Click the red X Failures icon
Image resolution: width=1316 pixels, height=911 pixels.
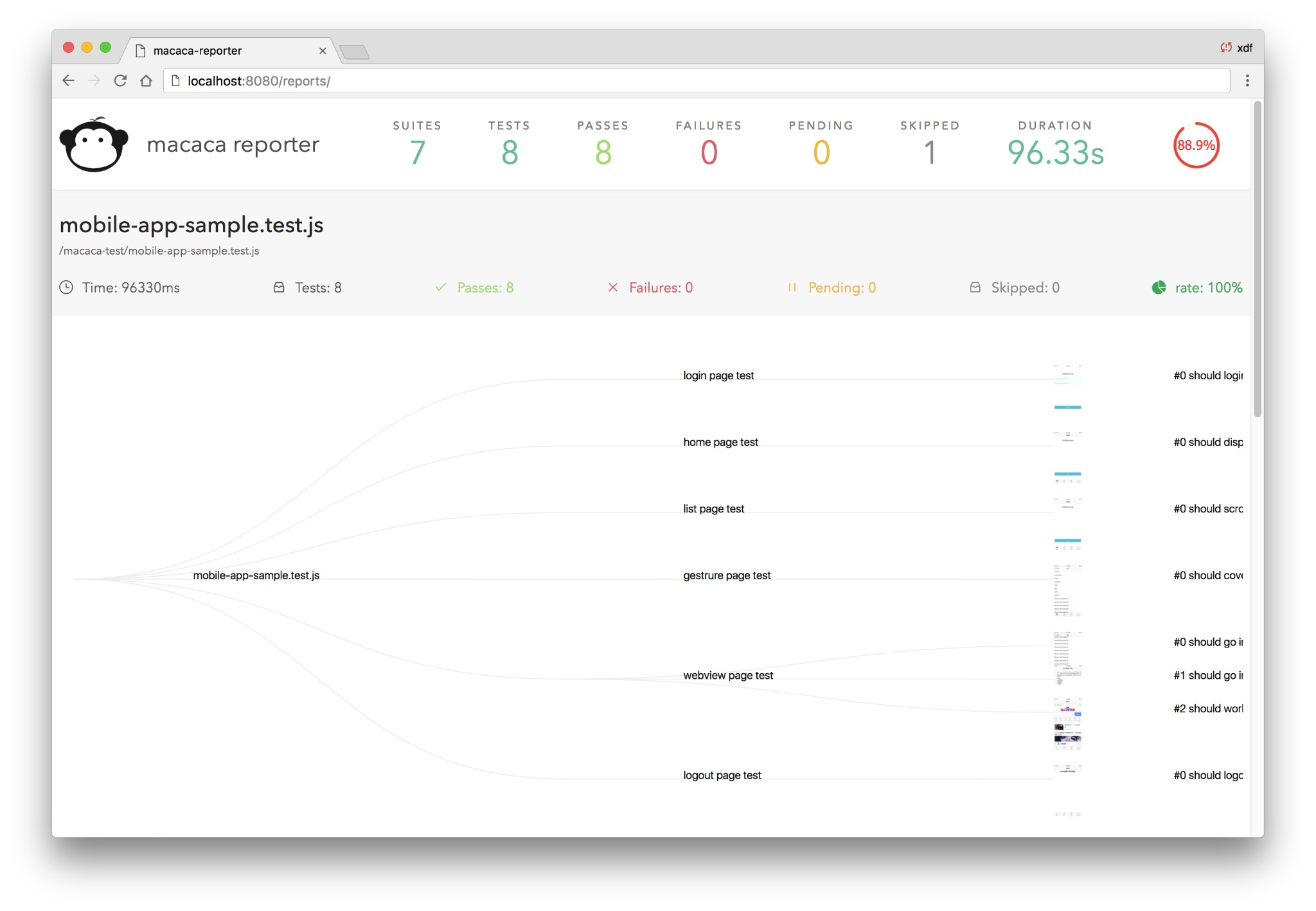point(612,288)
